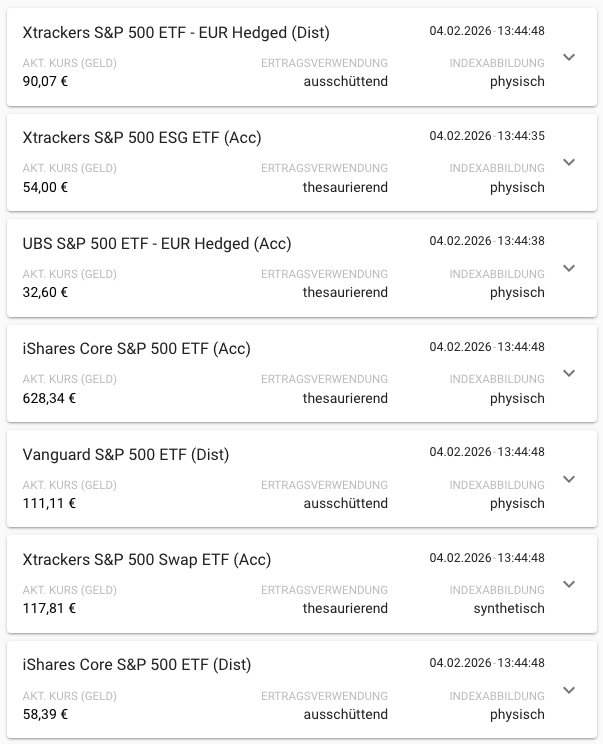Screen dimensions: 603x744
Task: Show details for Xtrackers S&P 500 Swap ETF chevron
Action: [x=569, y=584]
